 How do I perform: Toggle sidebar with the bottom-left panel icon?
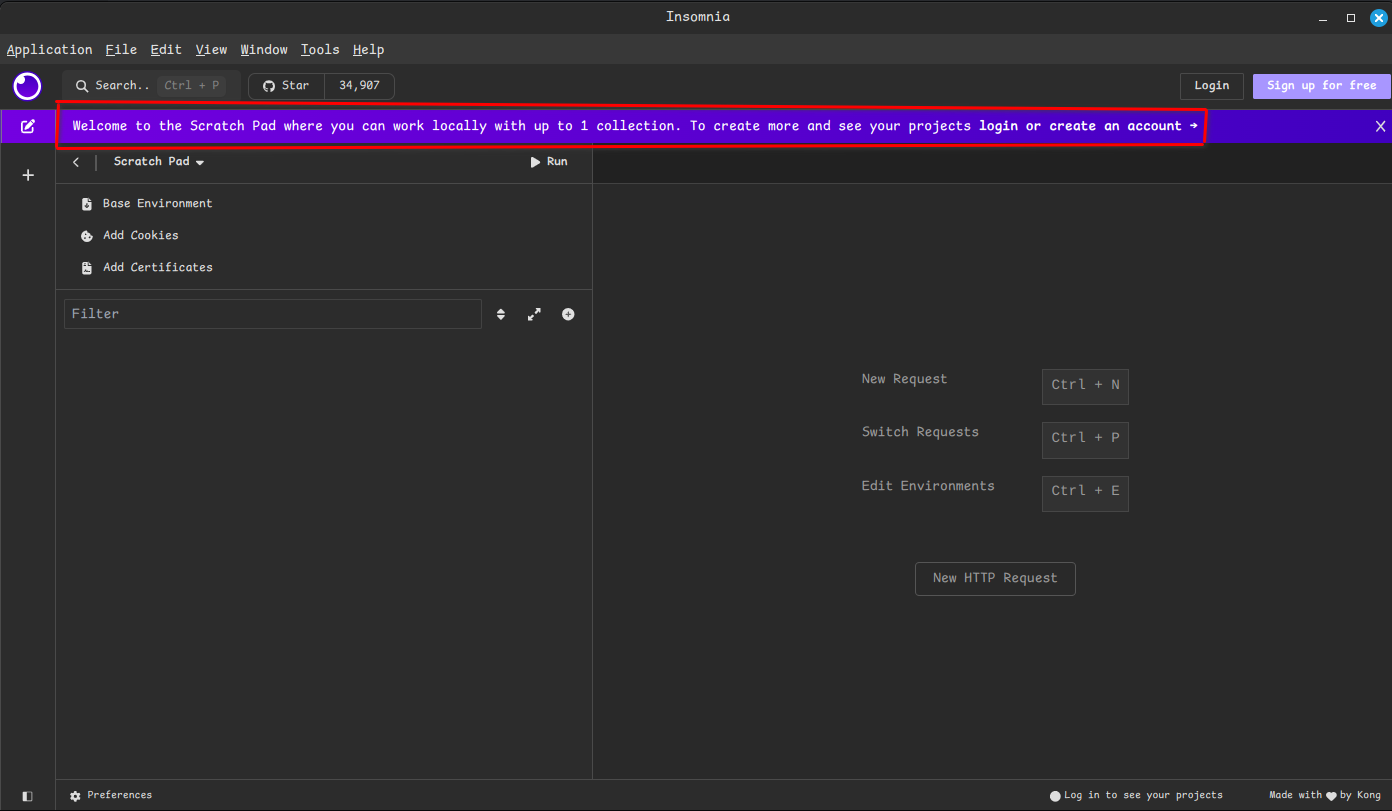pyautogui.click(x=27, y=796)
